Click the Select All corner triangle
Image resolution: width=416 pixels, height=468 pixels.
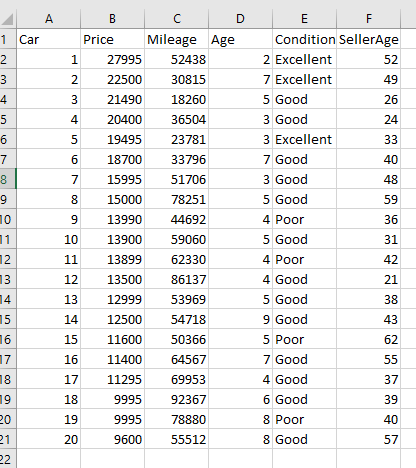(x=7, y=19)
